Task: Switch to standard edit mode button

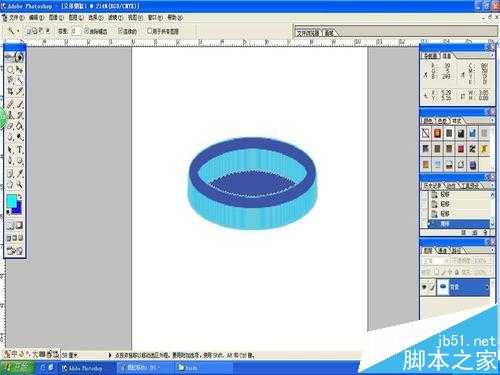Action: click(10, 226)
